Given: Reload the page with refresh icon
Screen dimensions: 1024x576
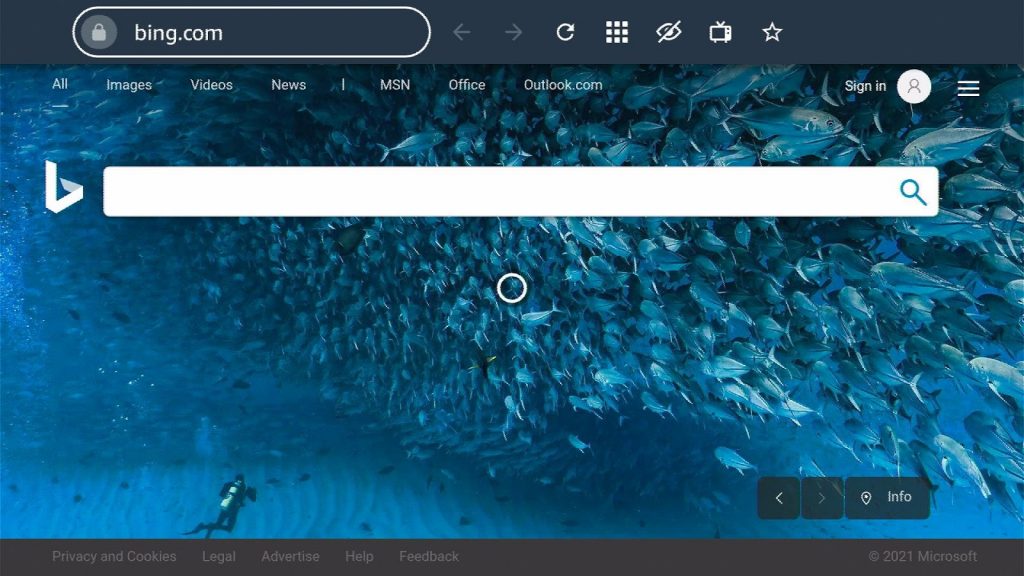Looking at the screenshot, I should (565, 32).
